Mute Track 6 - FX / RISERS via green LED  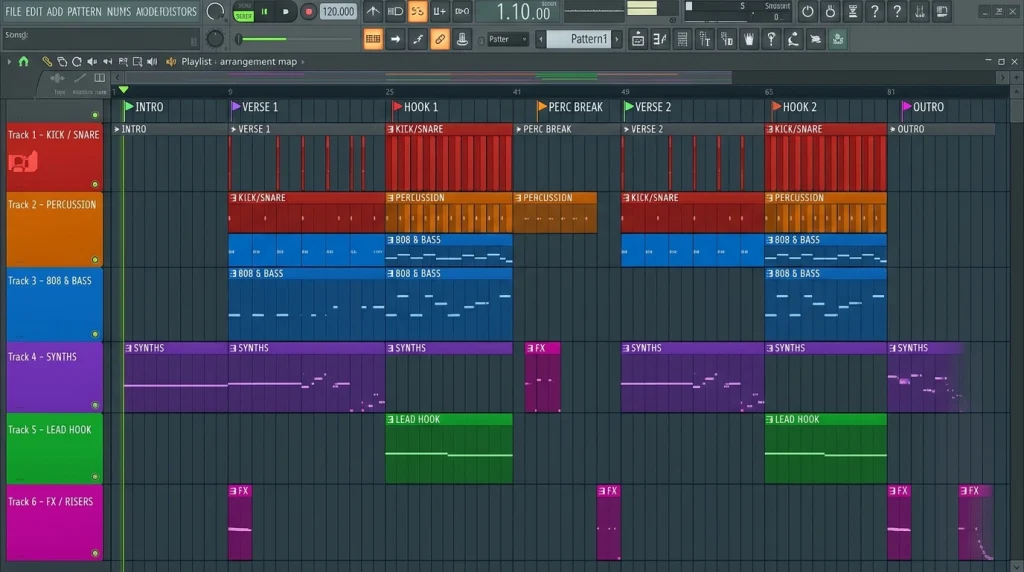pos(95,553)
